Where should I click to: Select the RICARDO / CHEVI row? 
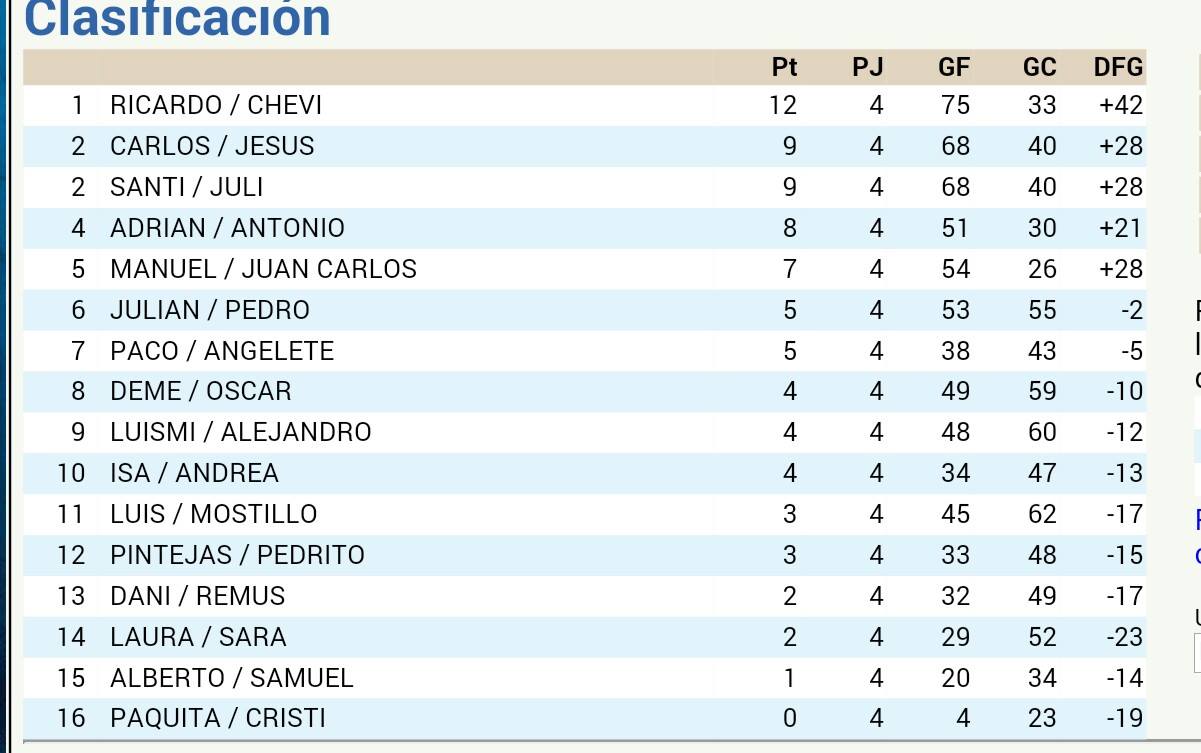(584, 105)
